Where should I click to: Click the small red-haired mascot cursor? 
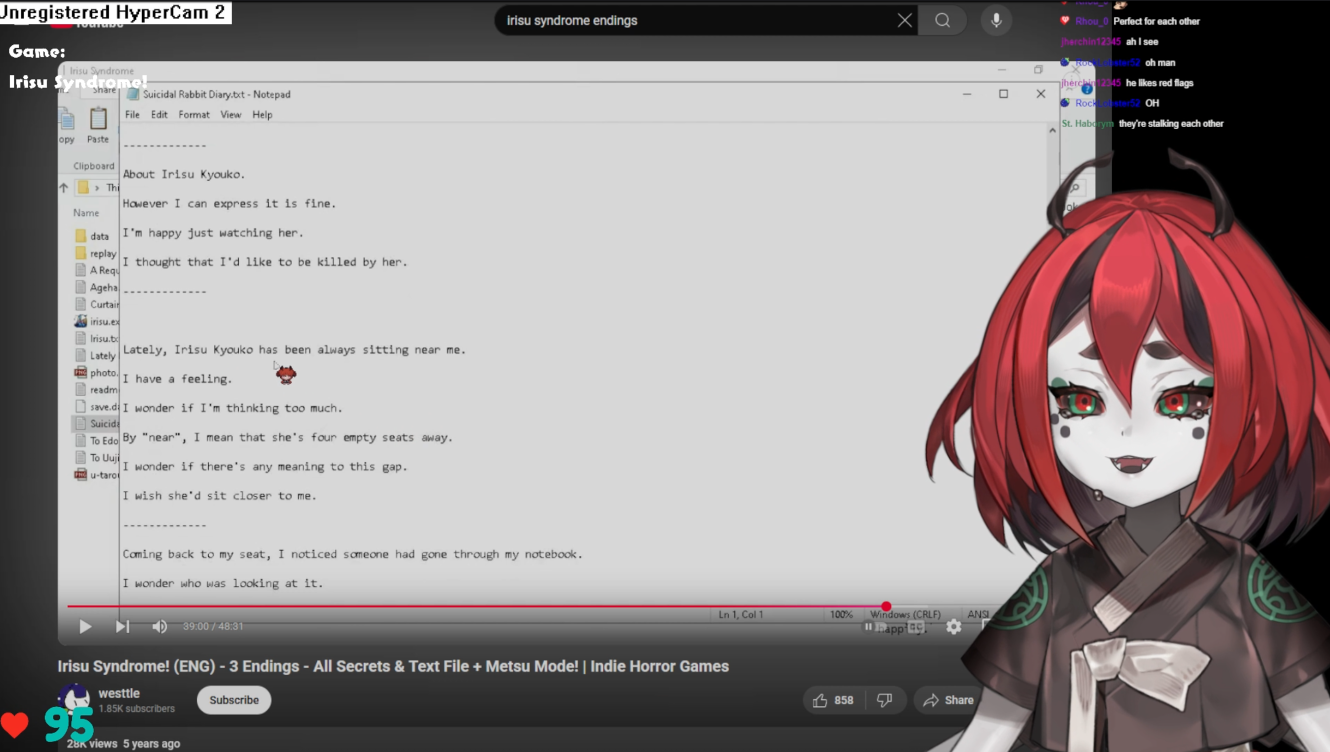tap(286, 374)
